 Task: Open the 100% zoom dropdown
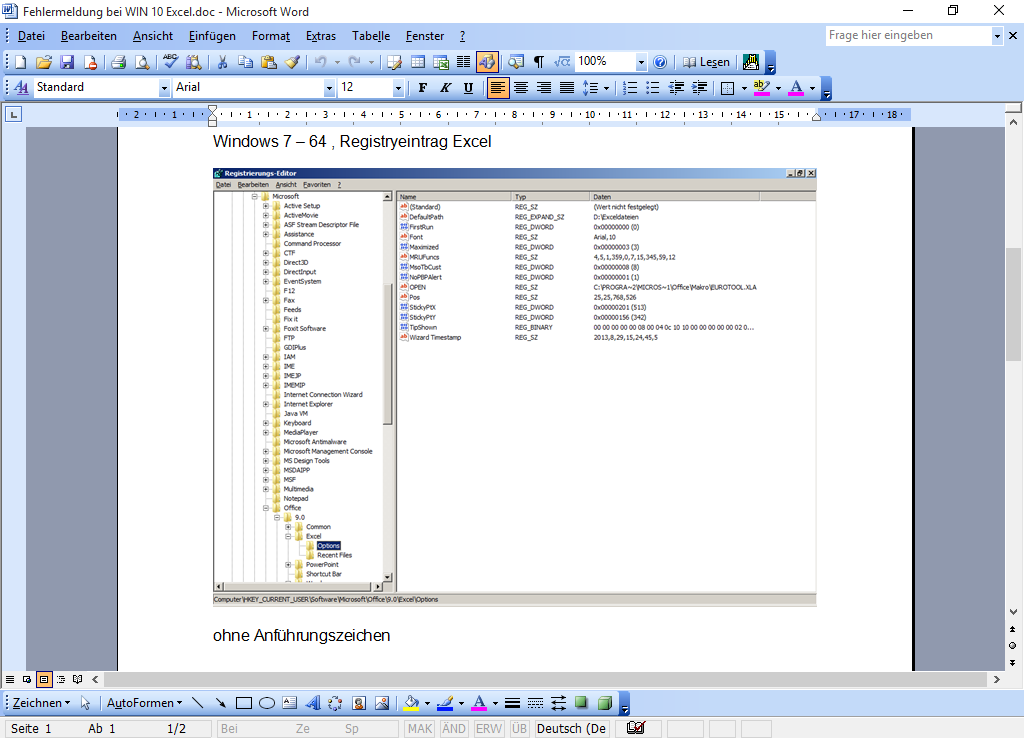point(641,62)
